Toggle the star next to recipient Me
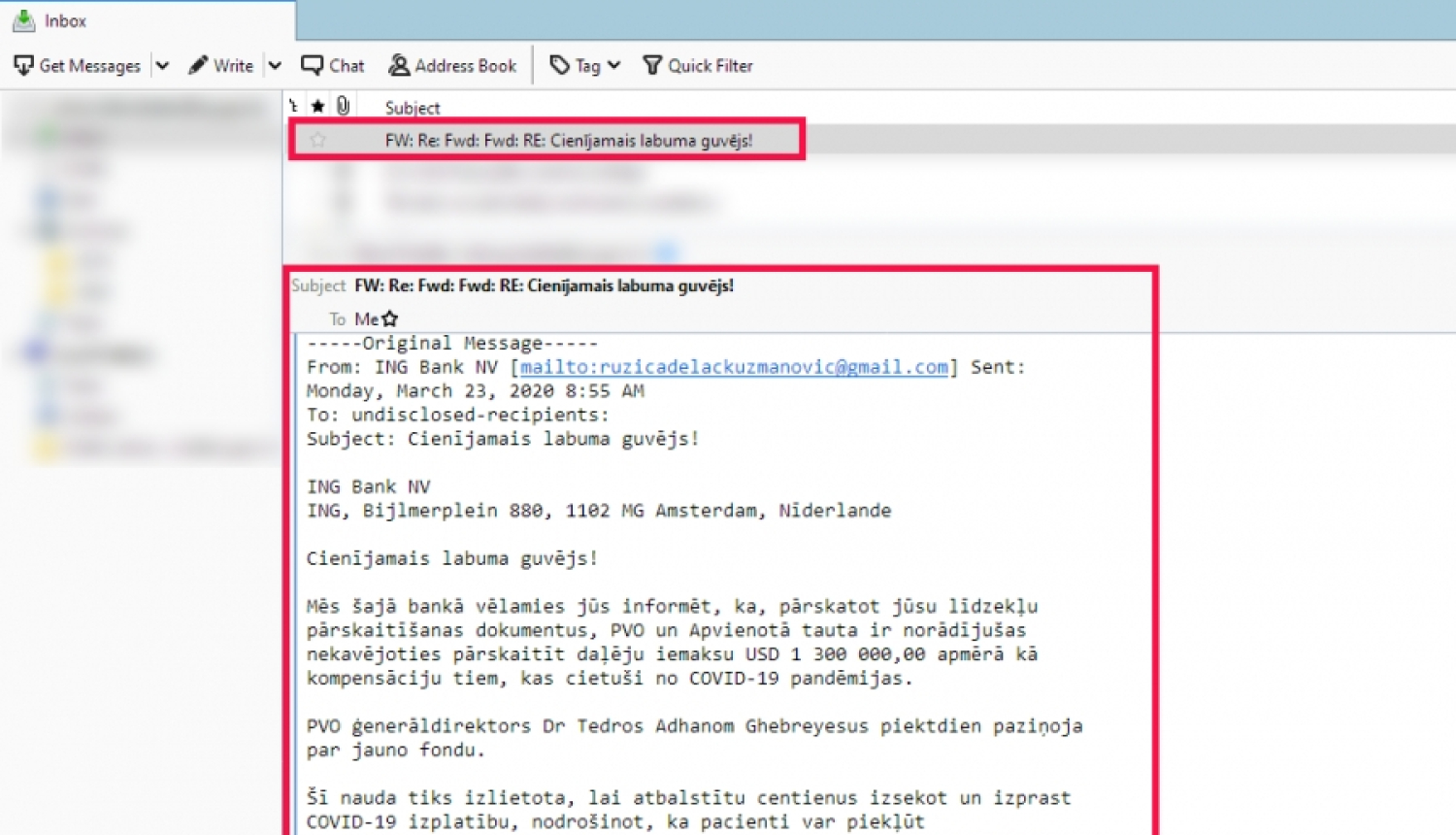 pyautogui.click(x=390, y=318)
